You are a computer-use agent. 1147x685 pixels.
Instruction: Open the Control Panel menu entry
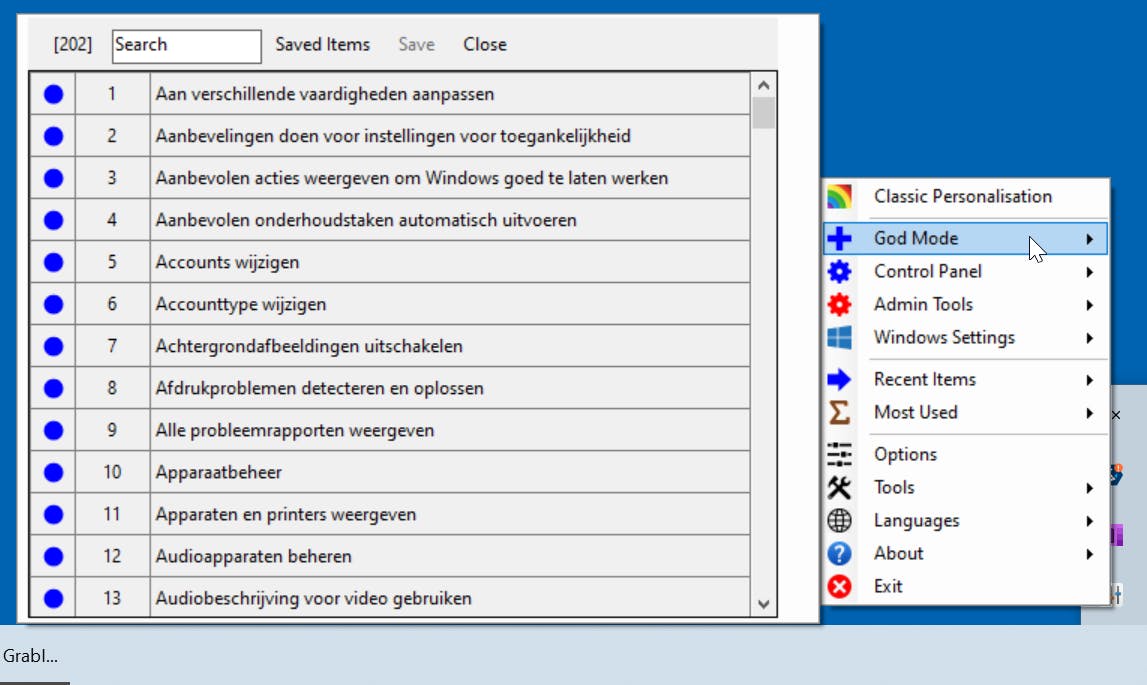tap(928, 272)
